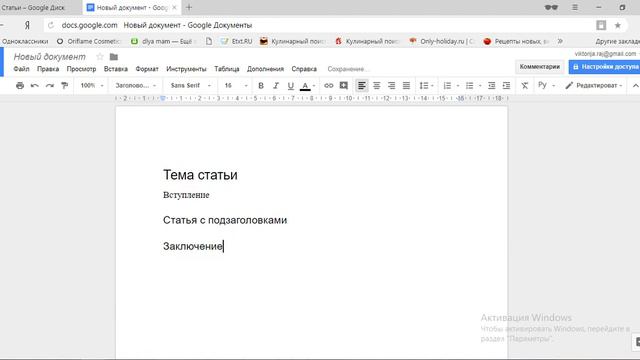Show more bookmarks with chevron
Image resolution: width=640 pixels, height=360 pixels.
pyautogui.click(x=560, y=41)
